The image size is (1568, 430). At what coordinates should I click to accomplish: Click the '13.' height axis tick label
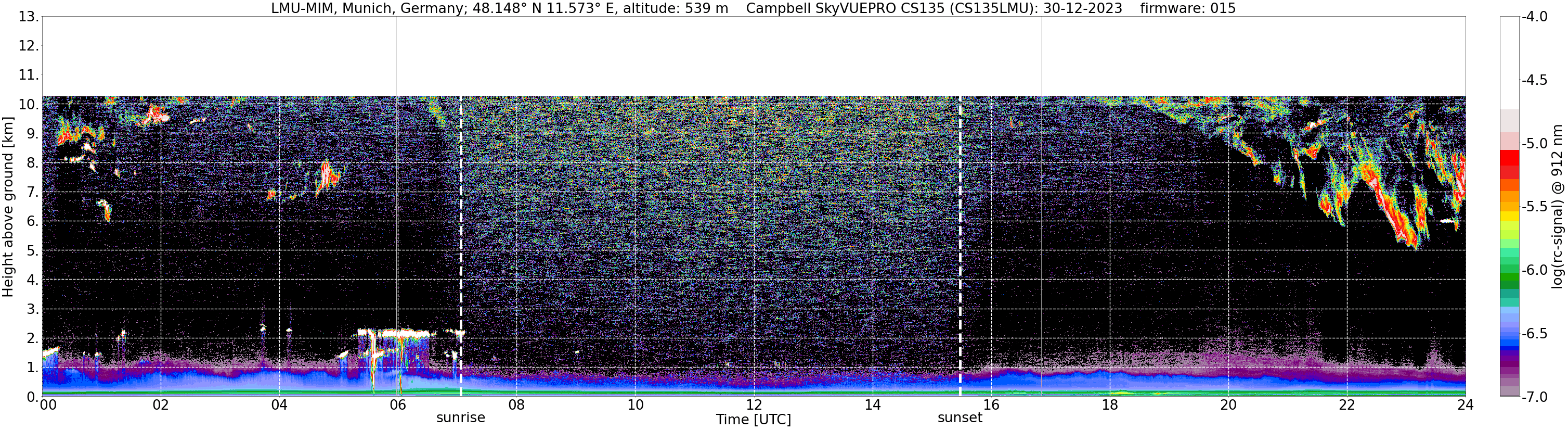tap(29, 17)
